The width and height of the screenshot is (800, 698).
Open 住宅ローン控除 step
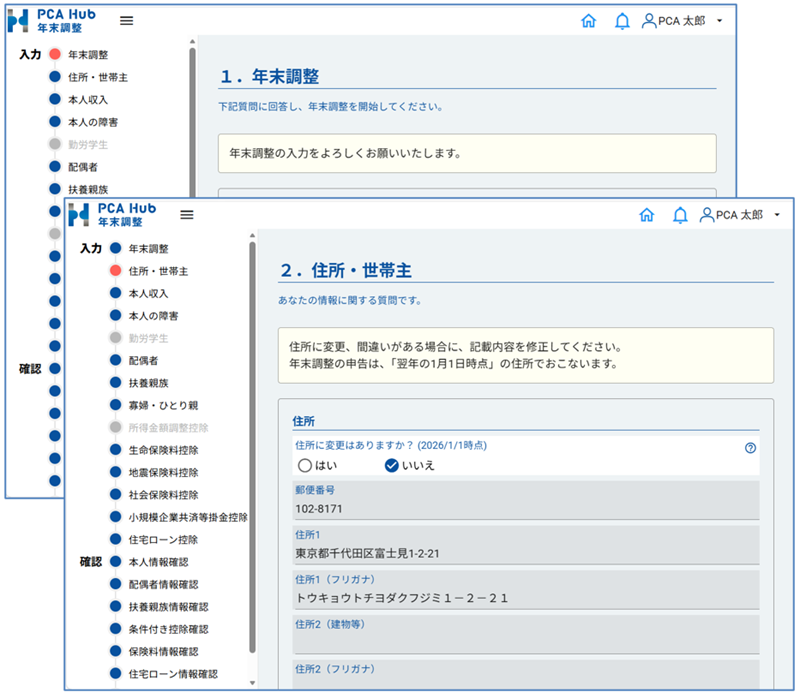click(x=163, y=540)
